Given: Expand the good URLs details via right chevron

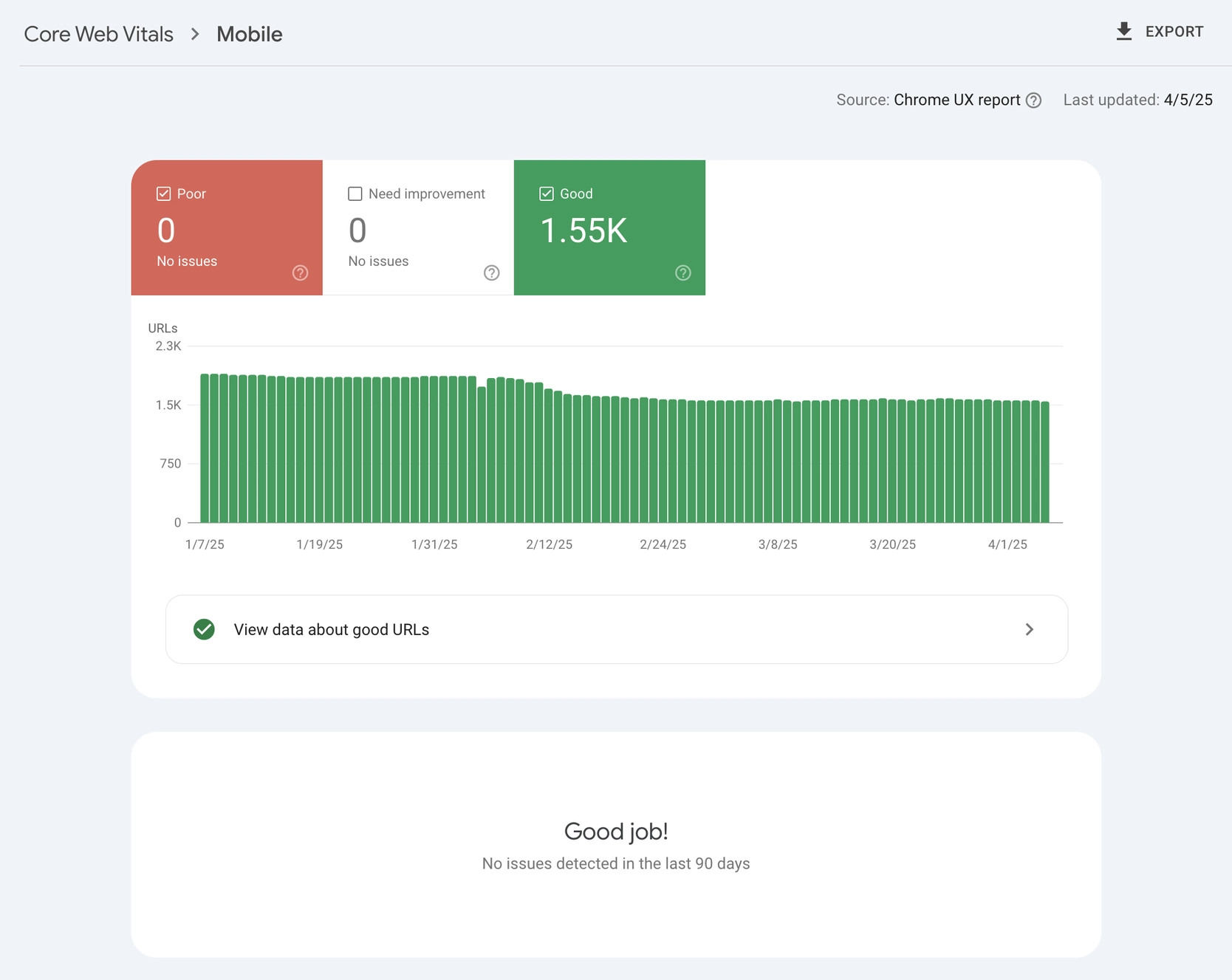Looking at the screenshot, I should pos(1029,629).
